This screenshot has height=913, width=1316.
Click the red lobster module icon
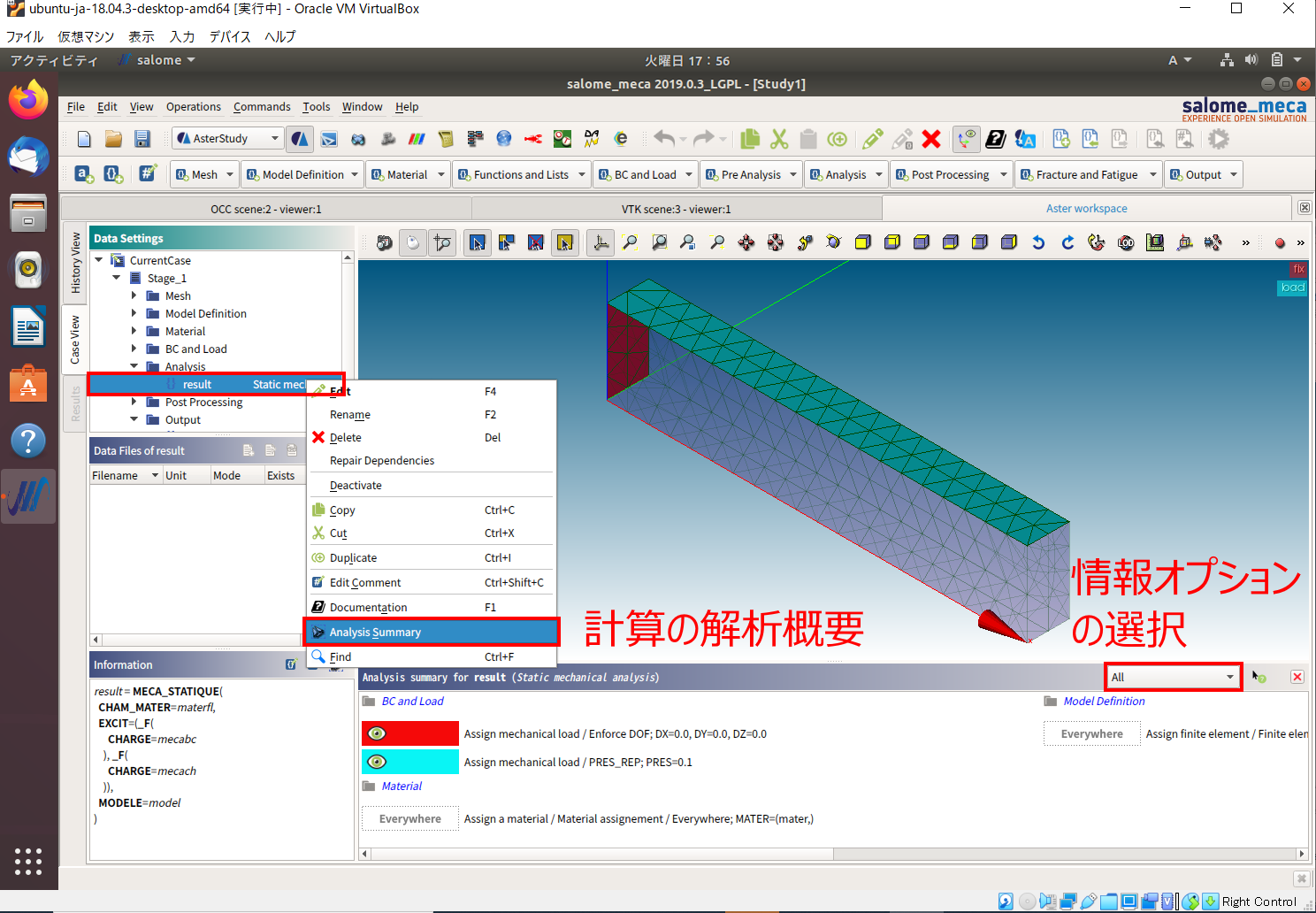pos(533,139)
